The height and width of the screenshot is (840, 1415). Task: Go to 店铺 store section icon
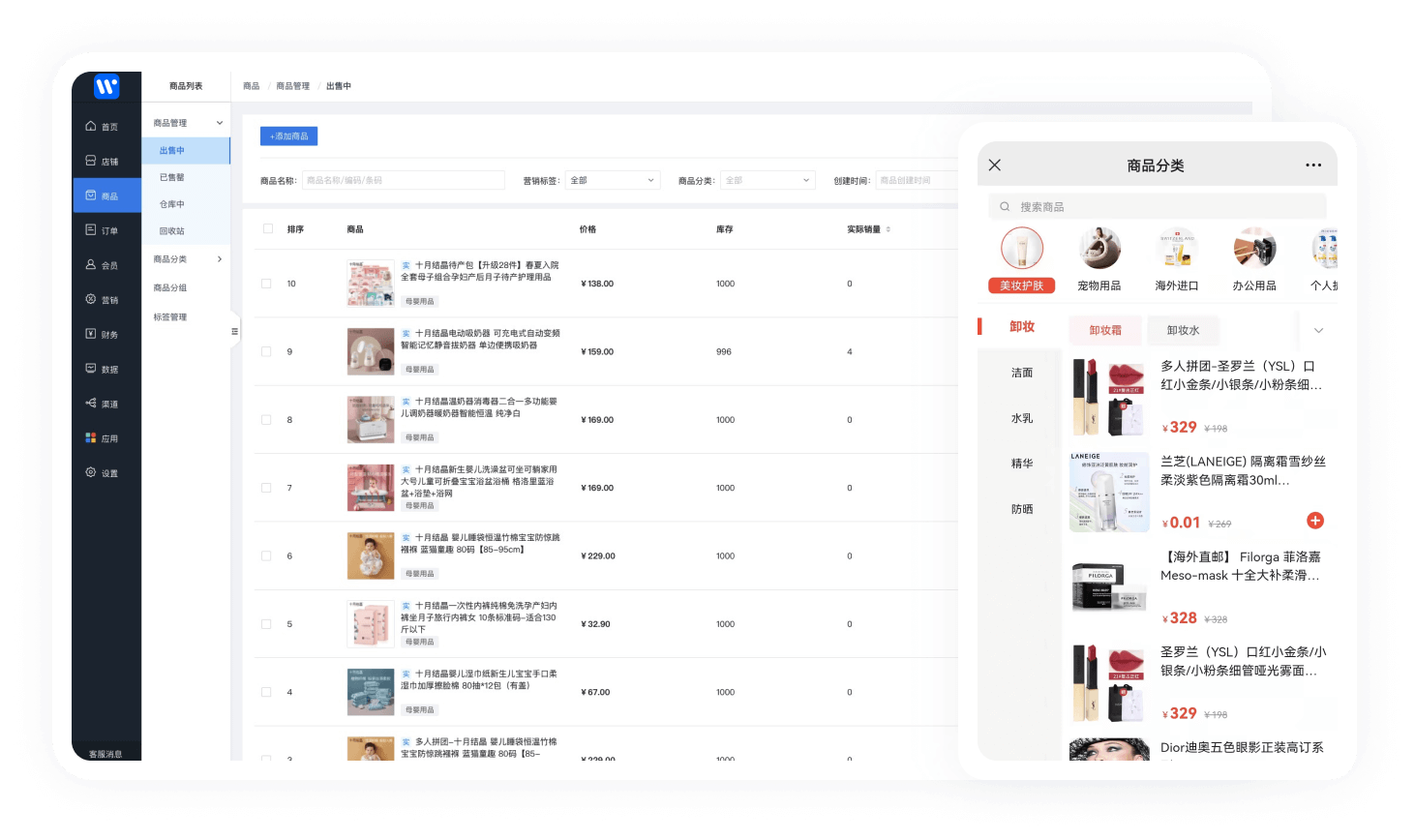pyautogui.click(x=91, y=162)
